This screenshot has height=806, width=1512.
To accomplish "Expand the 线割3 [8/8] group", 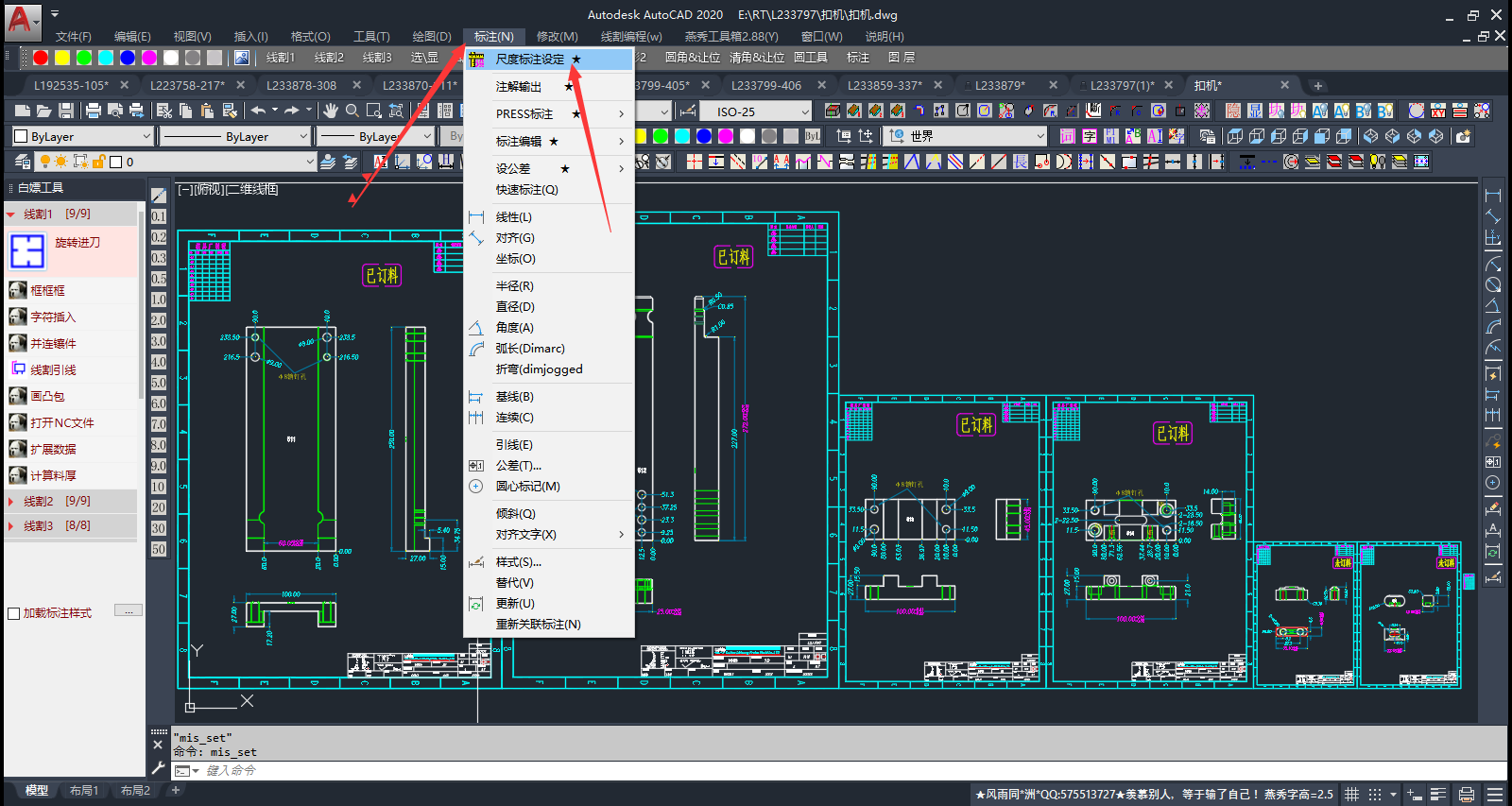I will [x=10, y=525].
